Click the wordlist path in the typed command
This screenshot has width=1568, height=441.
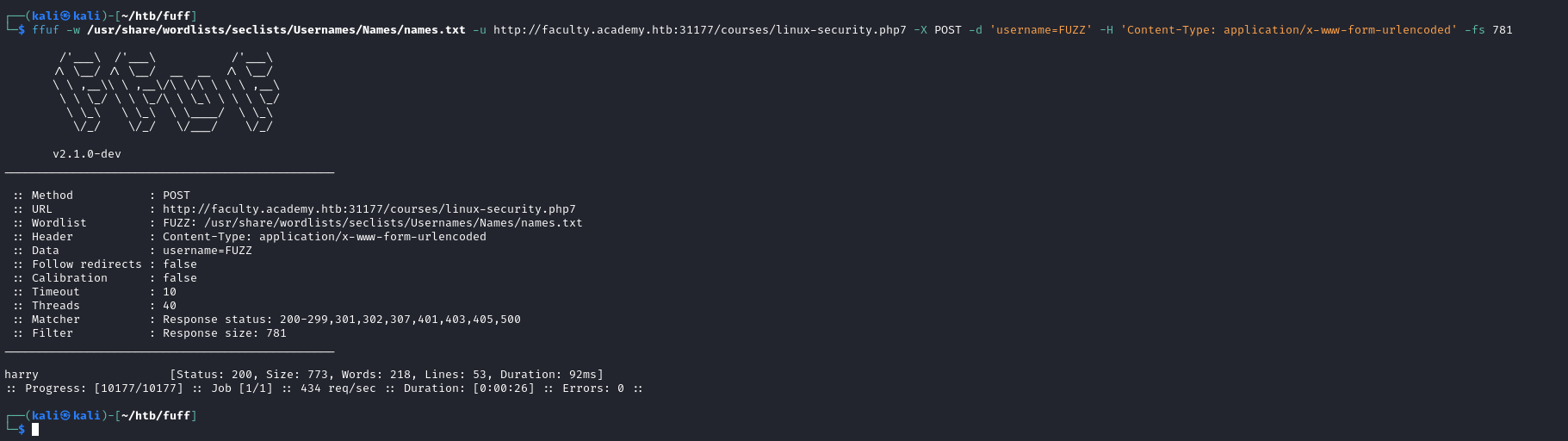276,30
